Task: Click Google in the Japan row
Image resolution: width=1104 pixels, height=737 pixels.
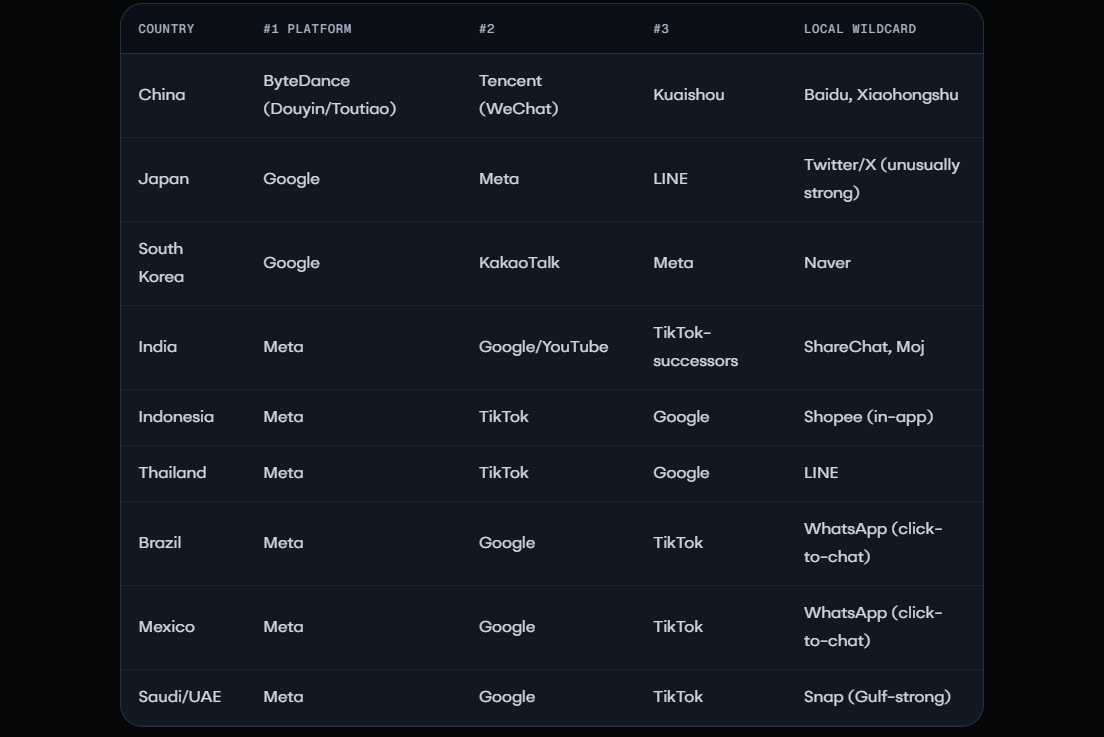Action: (x=291, y=179)
